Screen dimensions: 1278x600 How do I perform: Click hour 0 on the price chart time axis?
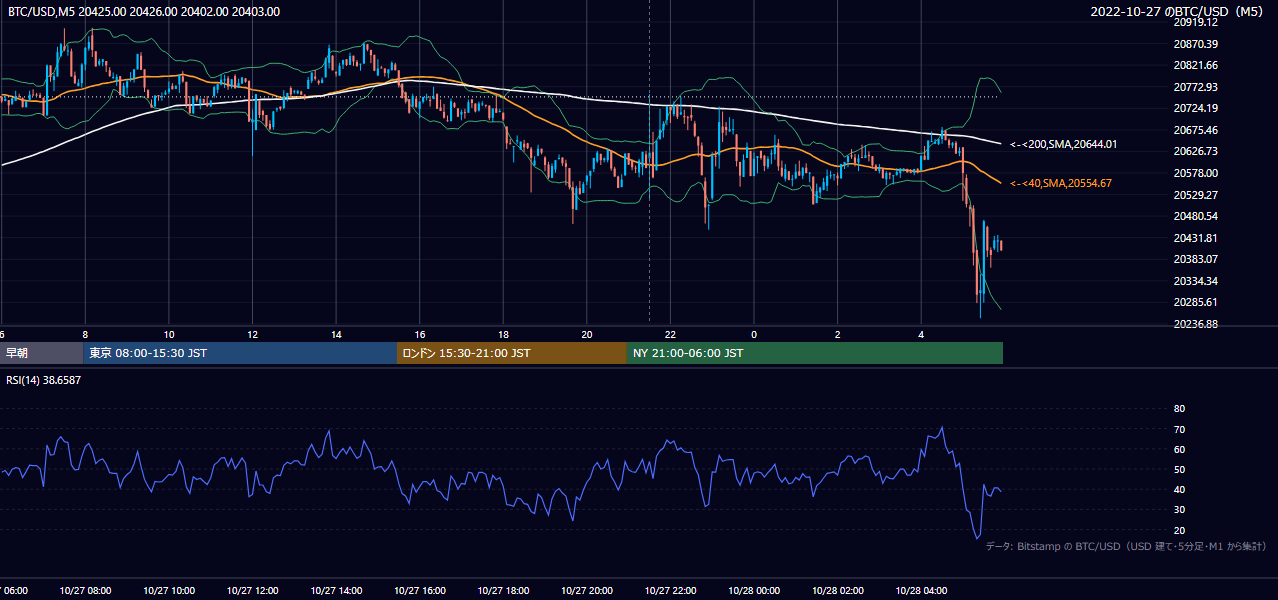tap(754, 334)
